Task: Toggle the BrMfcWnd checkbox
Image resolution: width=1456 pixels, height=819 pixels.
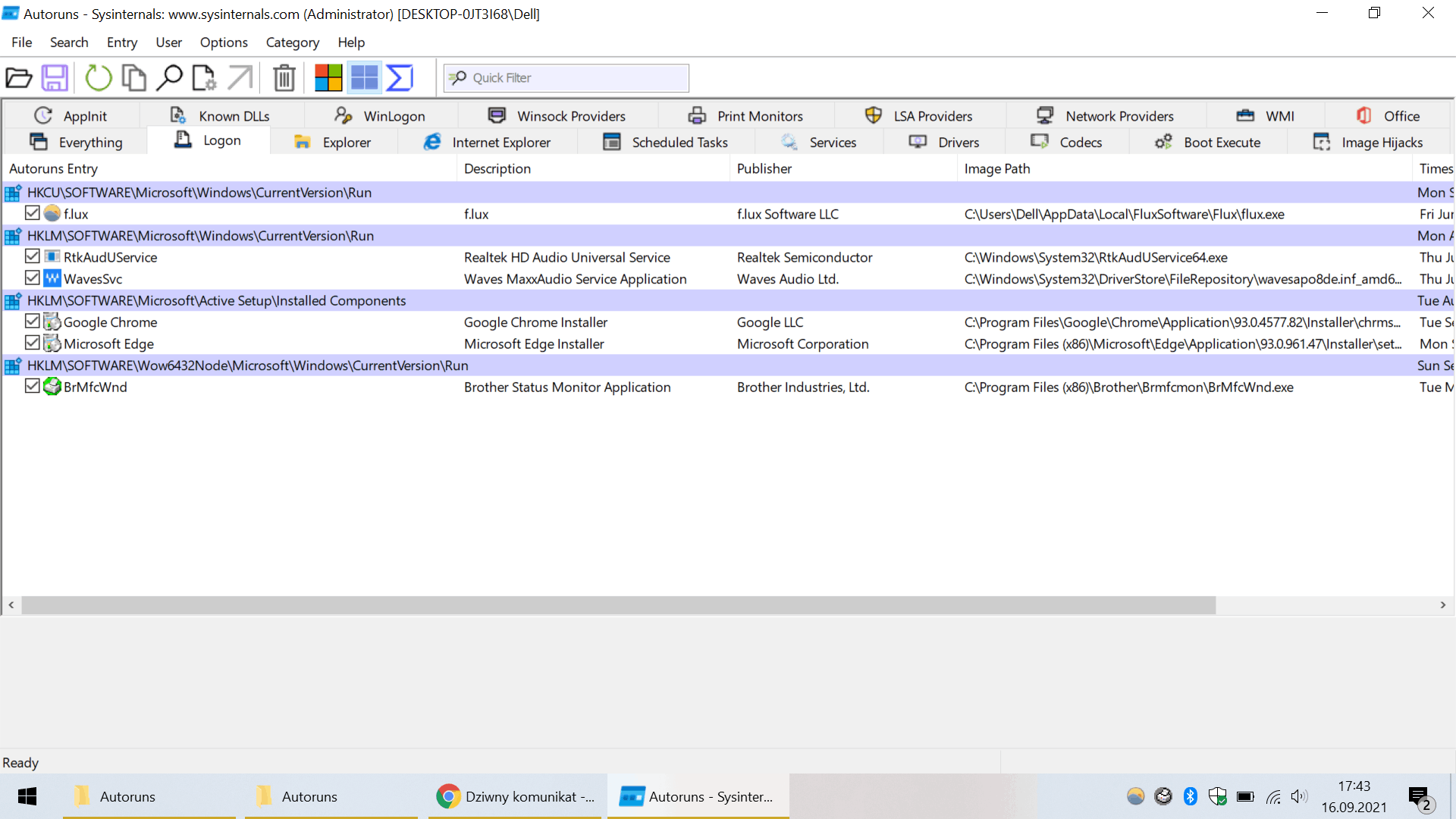Action: (x=32, y=386)
